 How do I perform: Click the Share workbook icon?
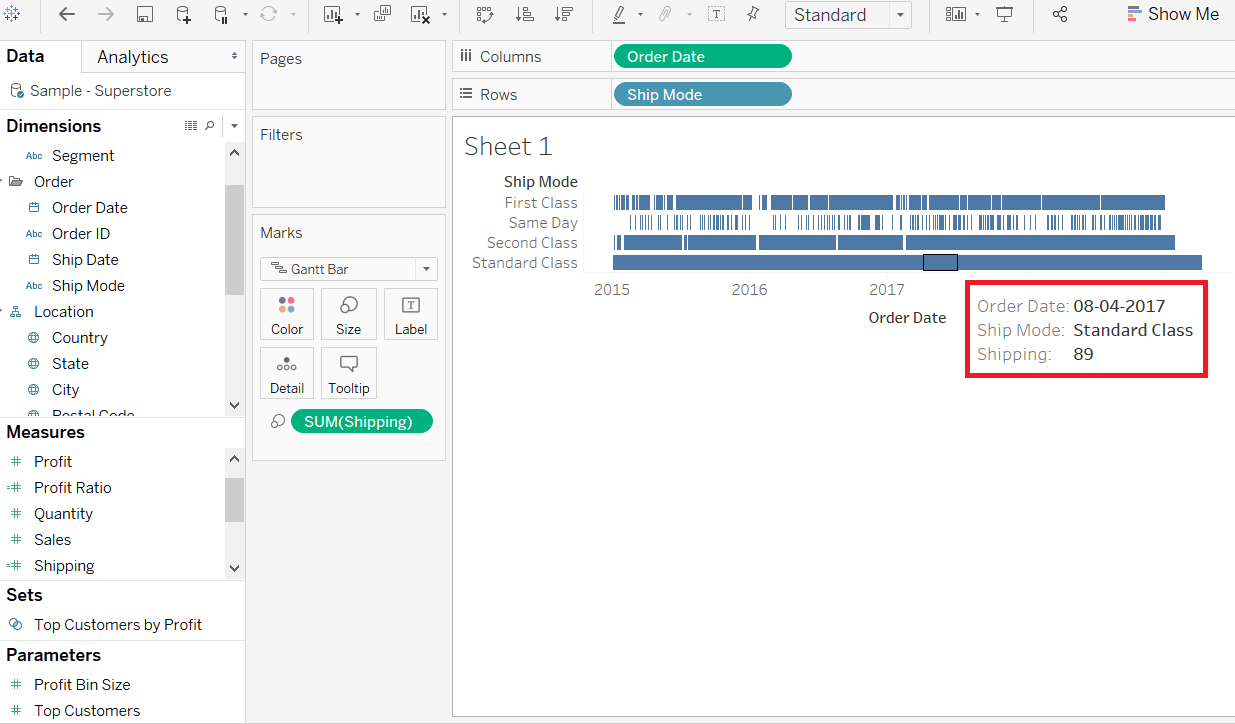pyautogui.click(x=1060, y=14)
